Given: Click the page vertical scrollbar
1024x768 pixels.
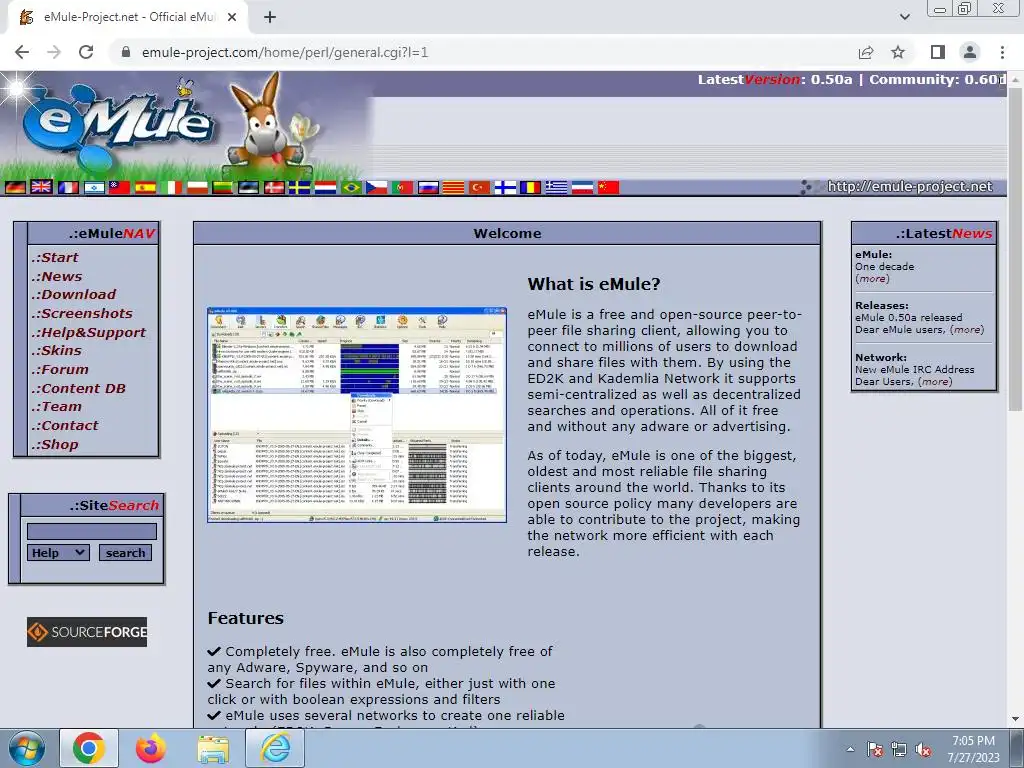Looking at the screenshot, I should coord(1016,248).
